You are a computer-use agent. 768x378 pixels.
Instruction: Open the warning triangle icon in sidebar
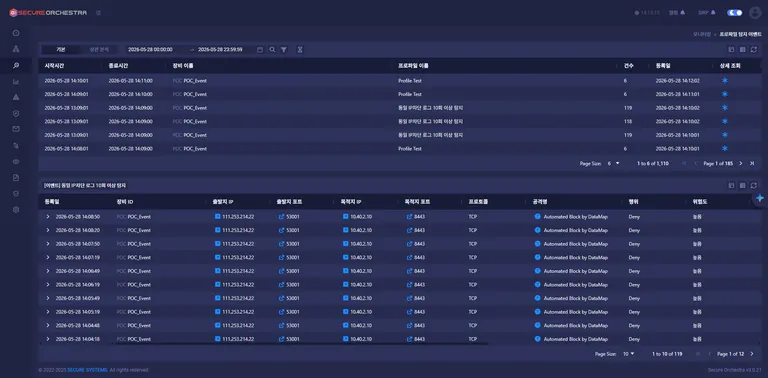point(16,97)
